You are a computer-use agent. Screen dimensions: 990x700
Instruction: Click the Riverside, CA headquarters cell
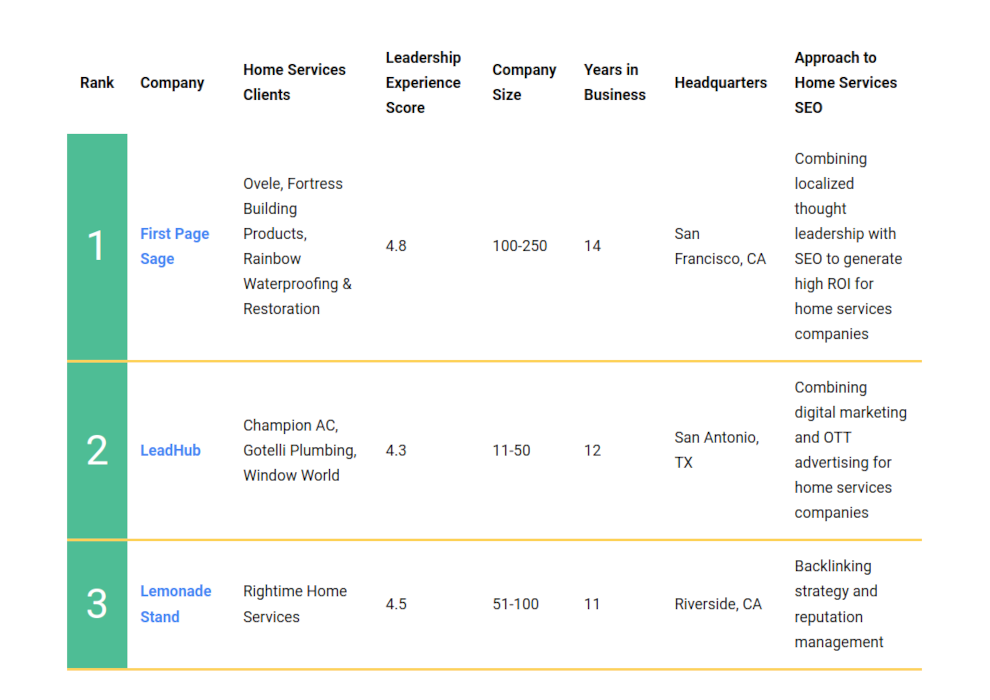coord(718,604)
